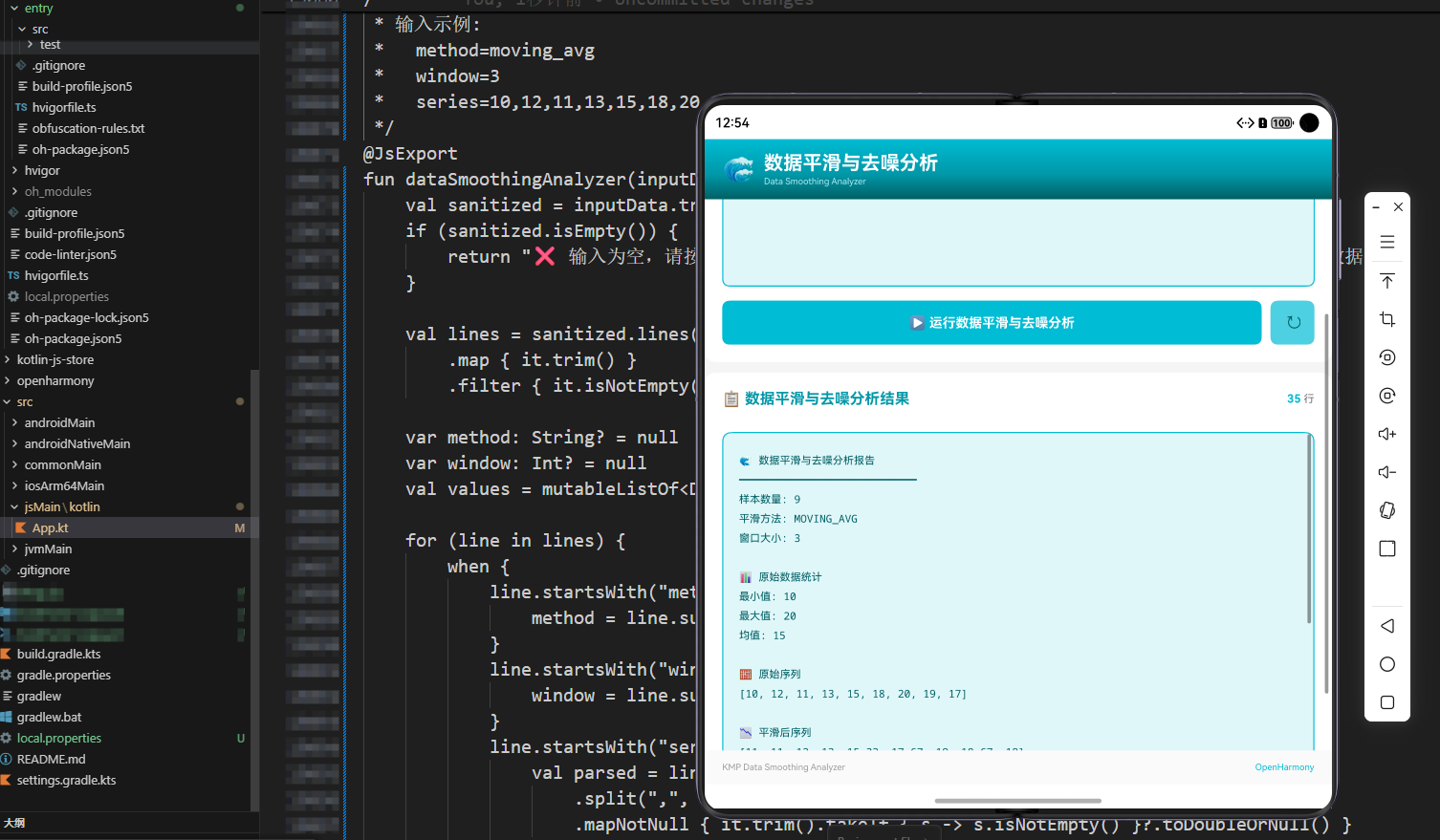Expand the commonMain folder
1440x840 pixels.
[x=14, y=464]
